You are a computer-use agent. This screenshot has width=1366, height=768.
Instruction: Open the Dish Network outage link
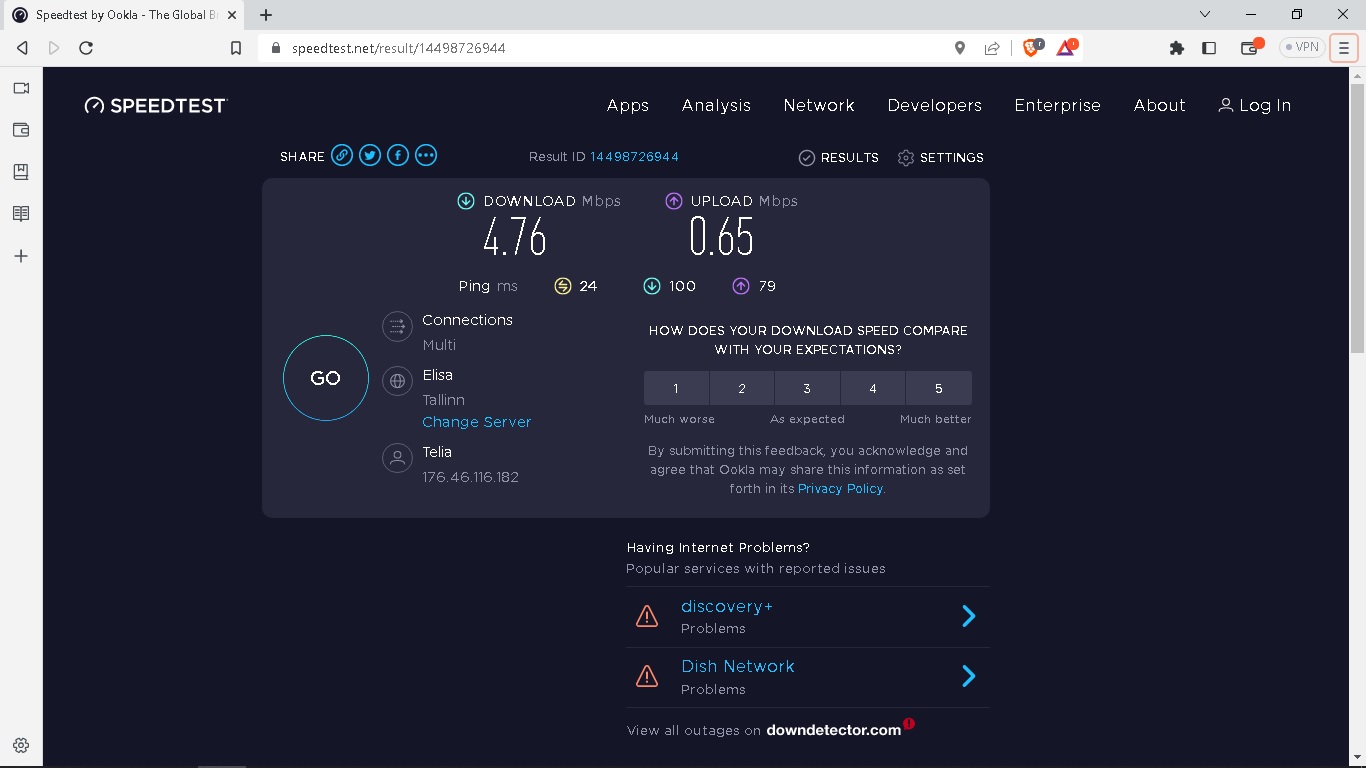[738, 666]
